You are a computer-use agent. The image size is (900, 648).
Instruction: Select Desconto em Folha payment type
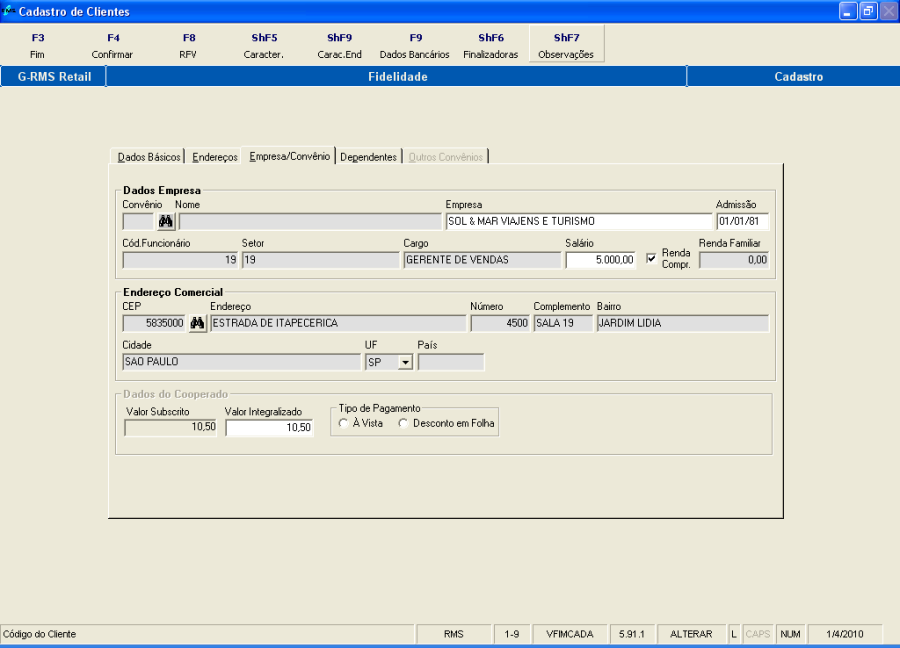click(x=404, y=423)
